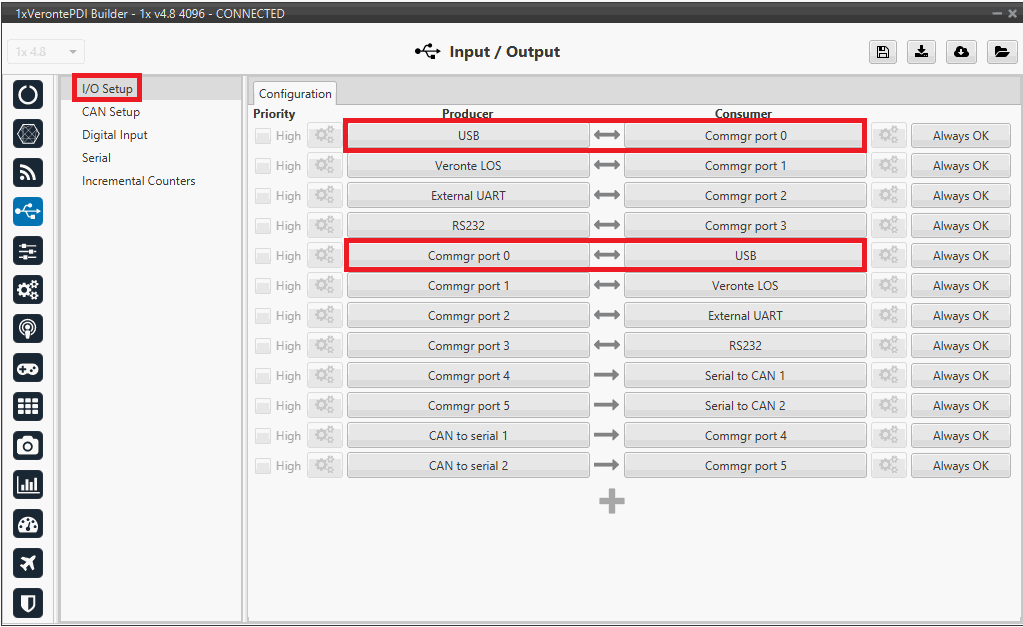This screenshot has height=627, width=1023.
Task: Enable High priority checkbox for USB producer row
Action: click(x=263, y=136)
